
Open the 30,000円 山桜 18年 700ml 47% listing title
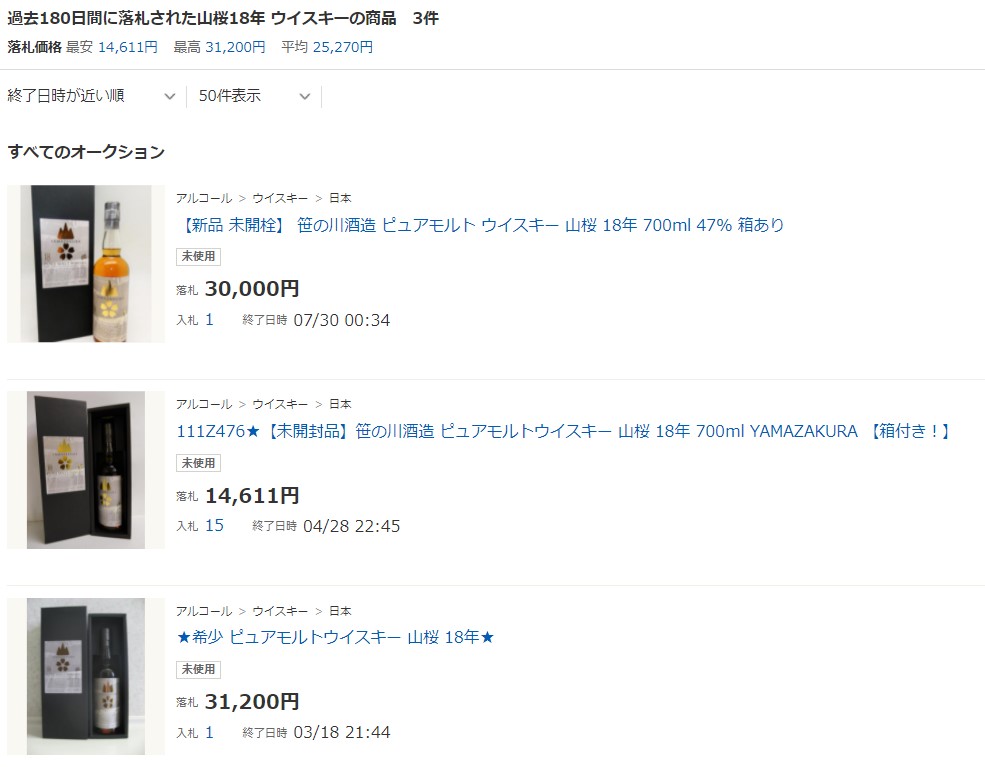point(481,225)
